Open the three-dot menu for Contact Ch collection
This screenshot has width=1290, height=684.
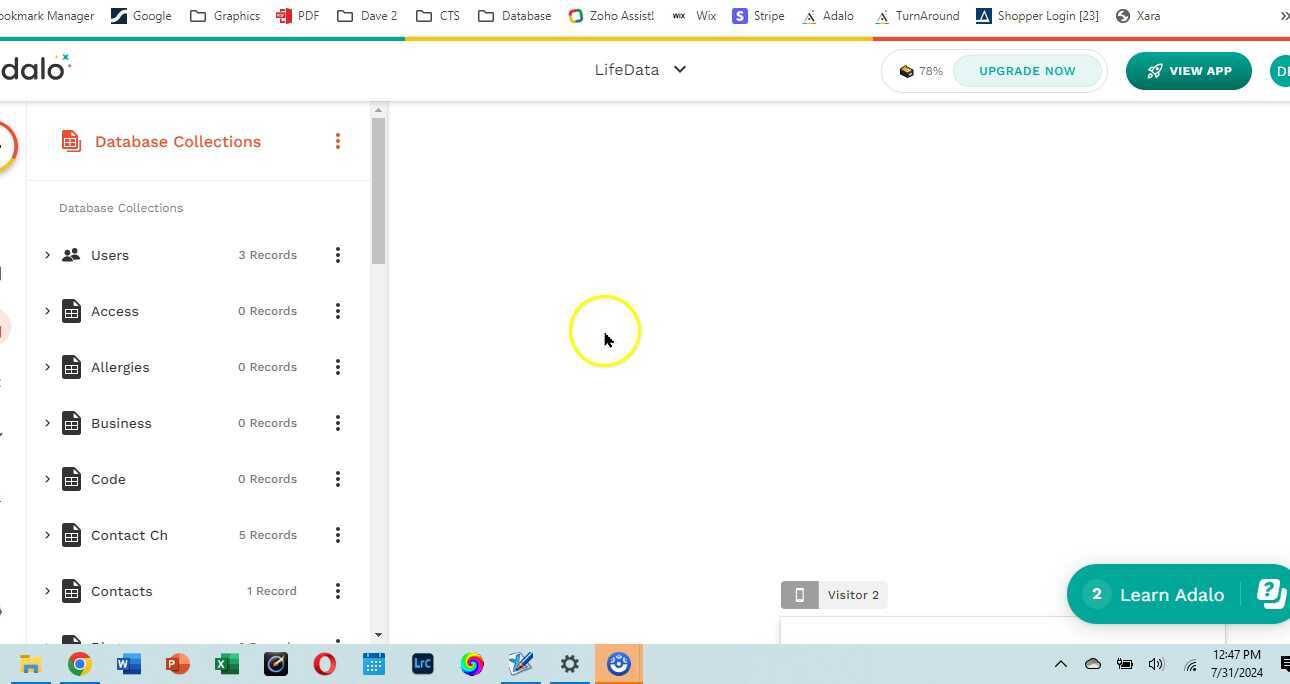(338, 535)
